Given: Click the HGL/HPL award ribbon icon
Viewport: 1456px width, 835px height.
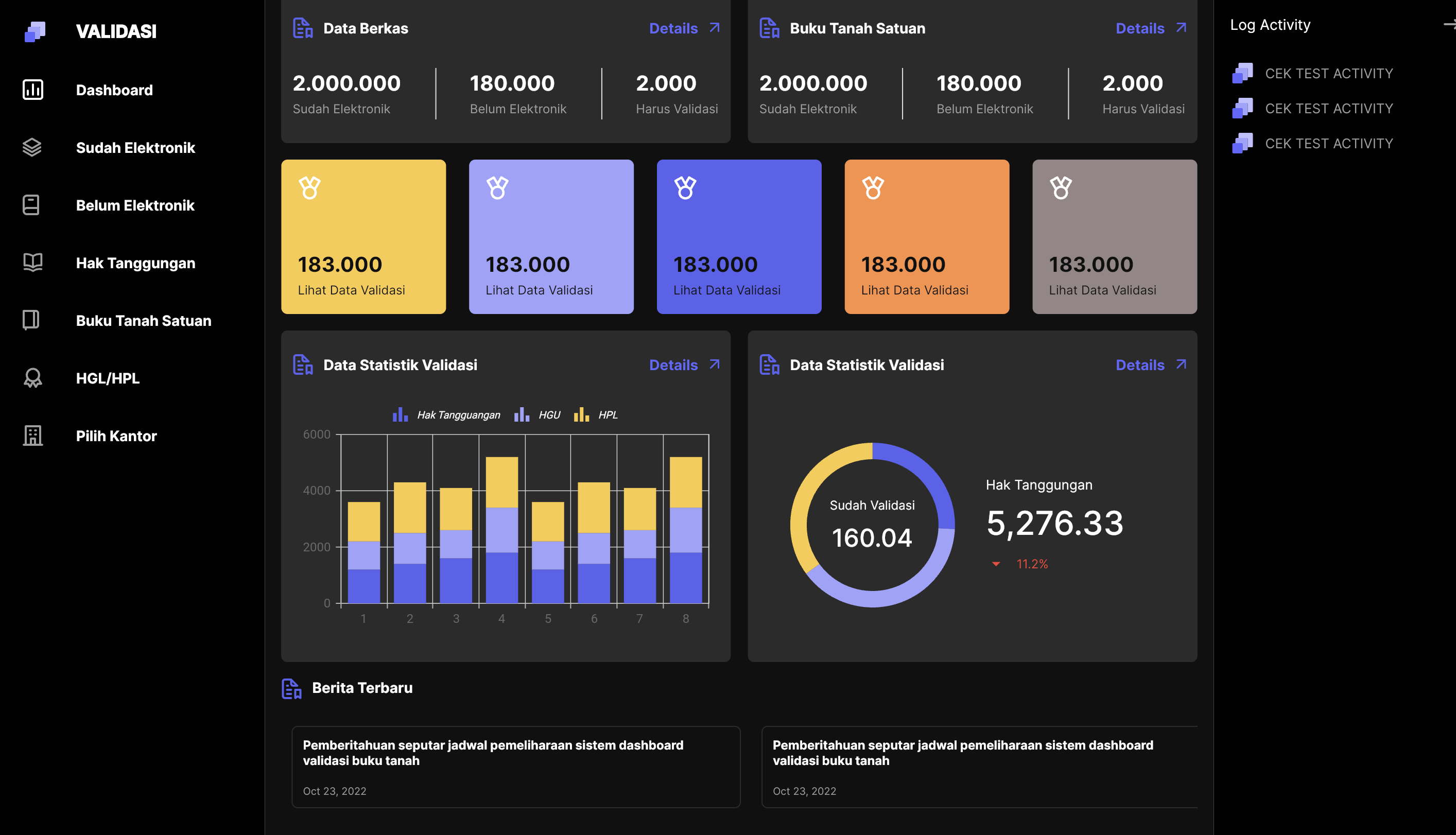Looking at the screenshot, I should (32, 378).
